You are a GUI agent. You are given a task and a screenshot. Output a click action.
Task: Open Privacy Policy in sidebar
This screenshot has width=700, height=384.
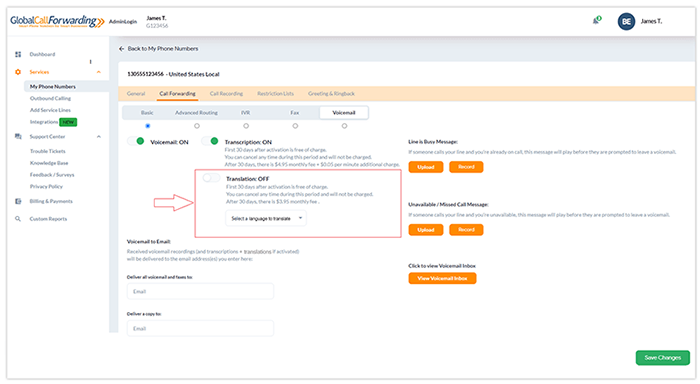click(x=46, y=187)
